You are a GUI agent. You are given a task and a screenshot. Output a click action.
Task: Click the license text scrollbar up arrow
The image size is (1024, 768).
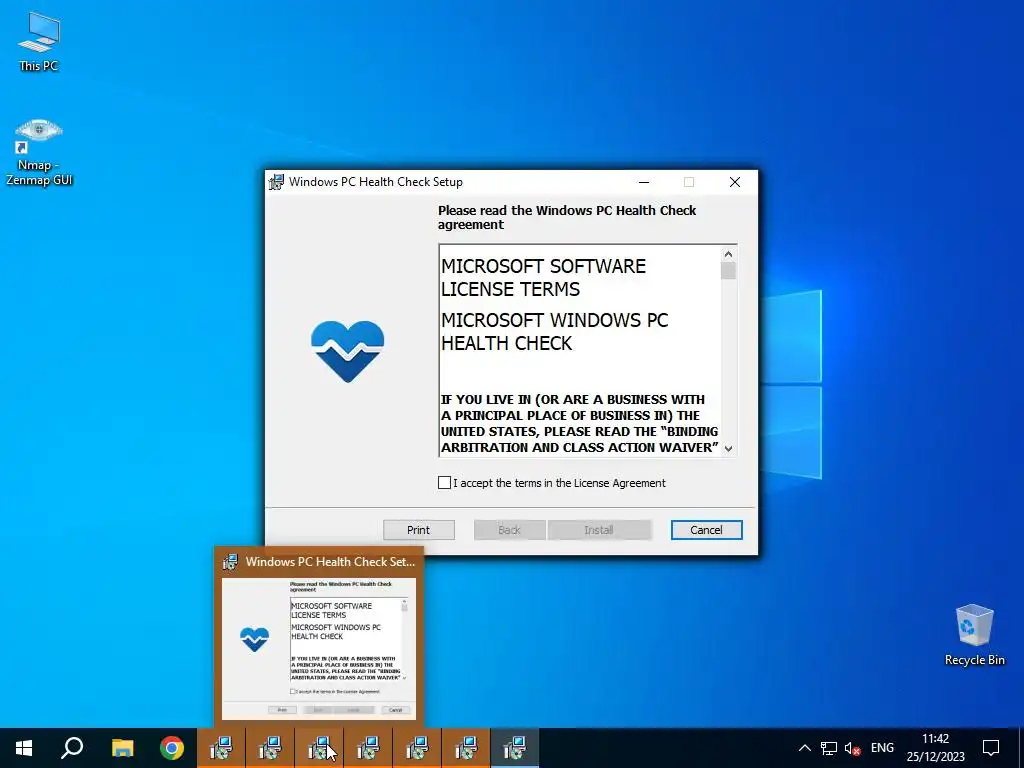point(728,253)
